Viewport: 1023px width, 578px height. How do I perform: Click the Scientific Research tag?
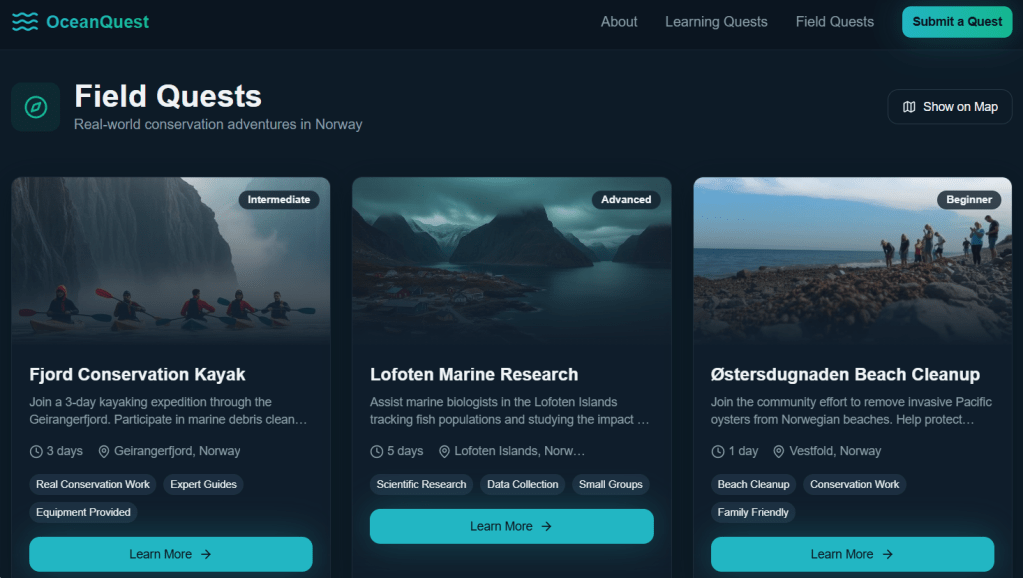click(x=421, y=484)
